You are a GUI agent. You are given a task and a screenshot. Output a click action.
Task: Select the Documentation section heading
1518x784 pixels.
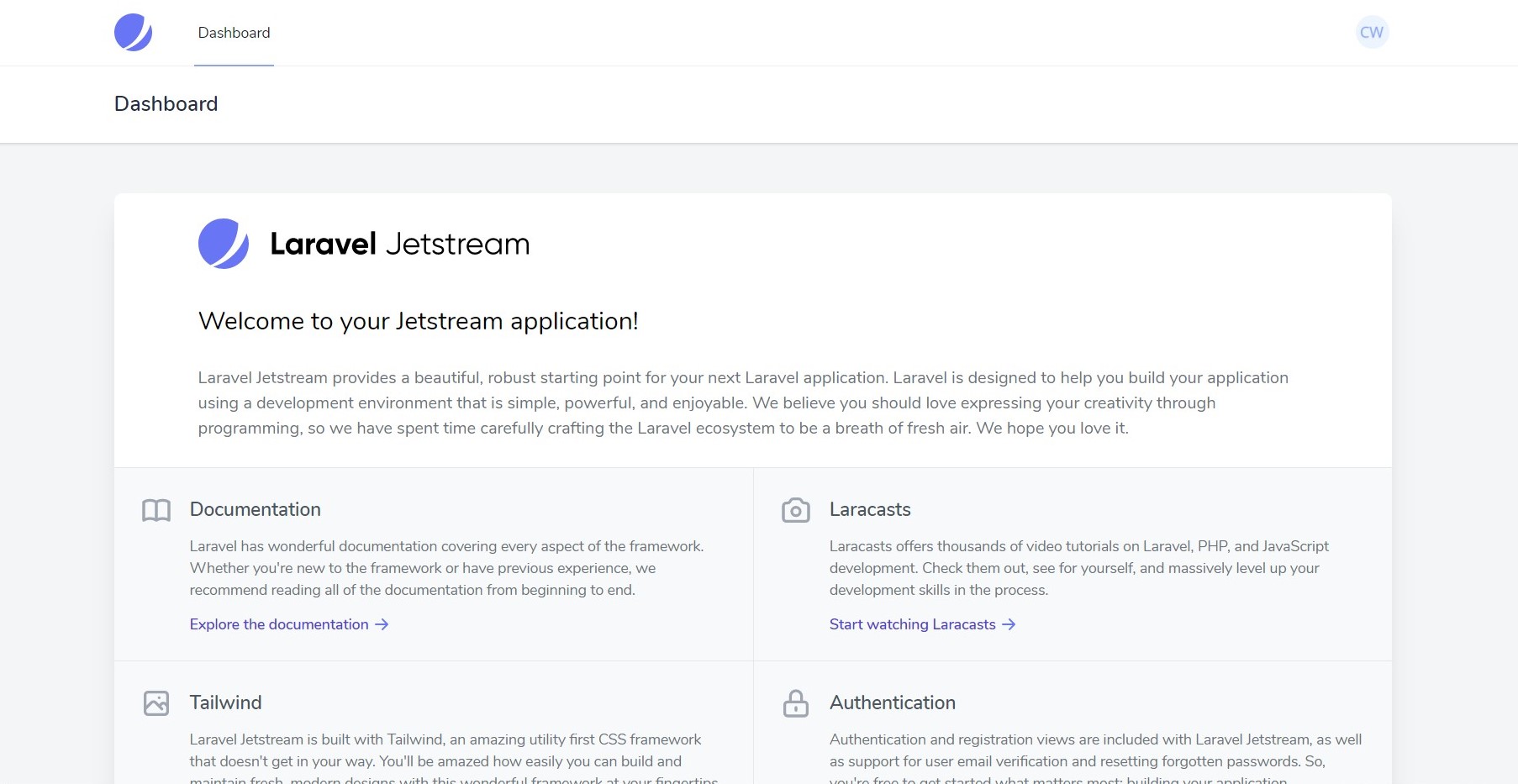[255, 509]
